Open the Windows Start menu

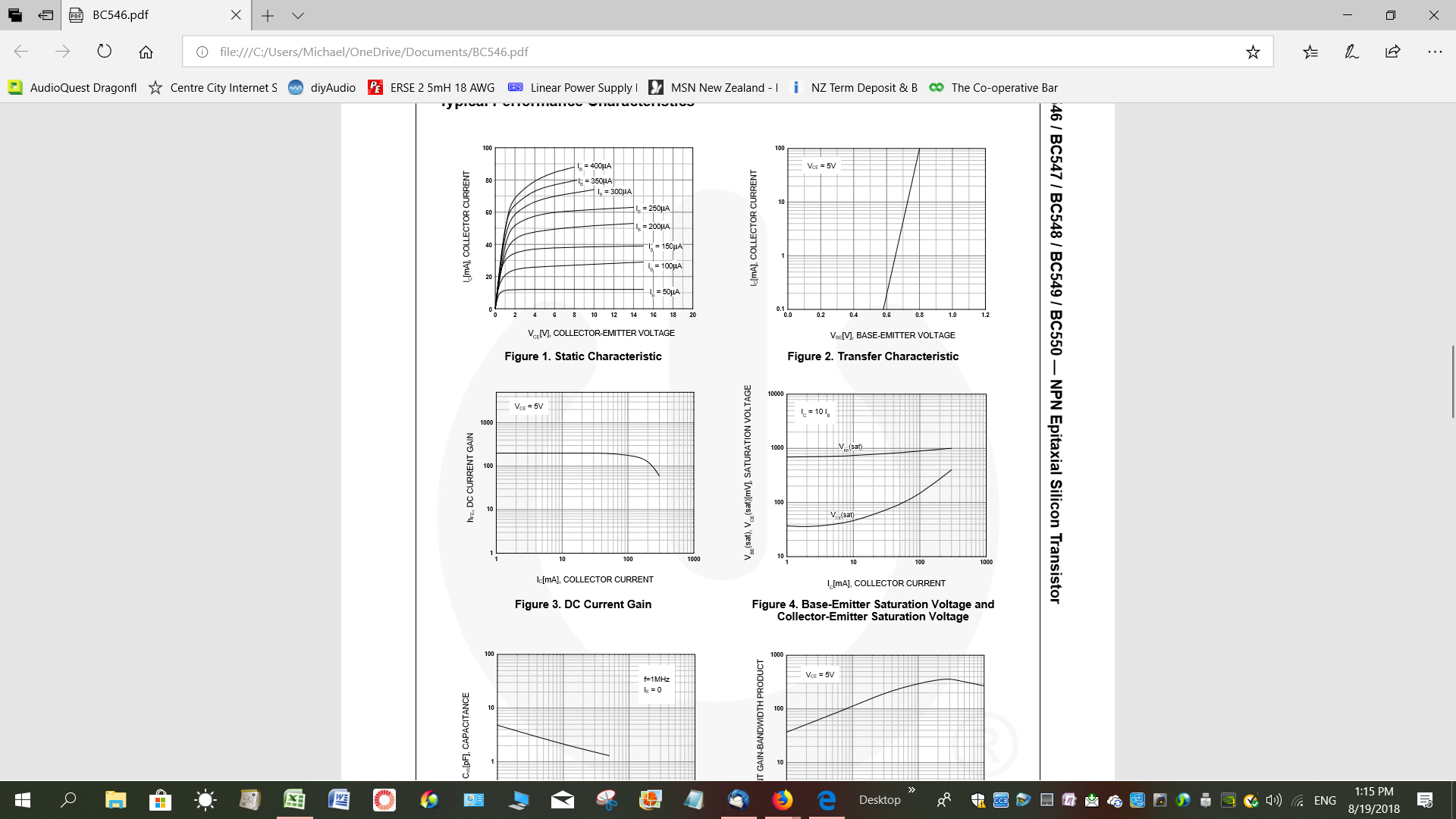point(23,800)
